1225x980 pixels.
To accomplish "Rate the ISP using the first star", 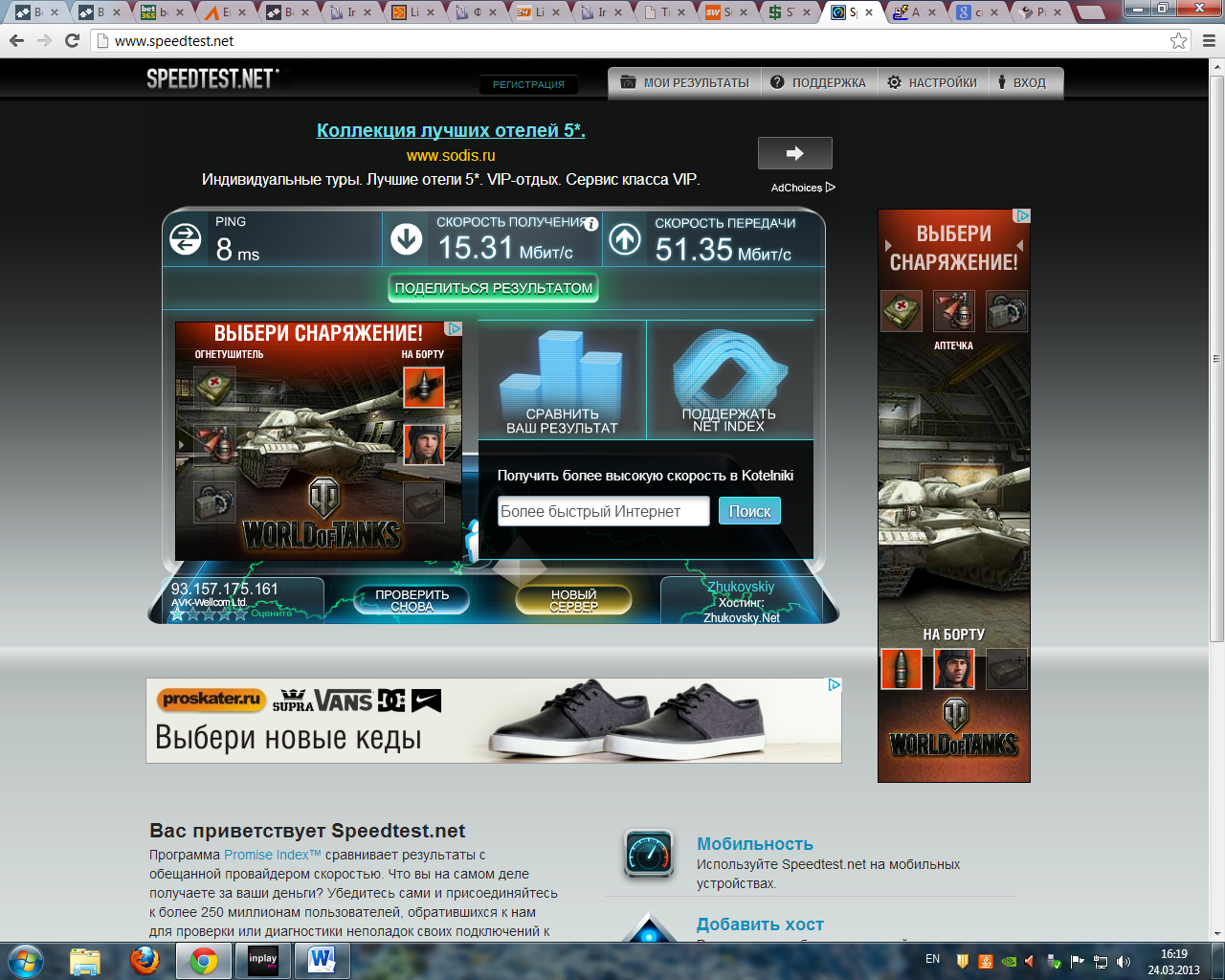I will point(177,613).
